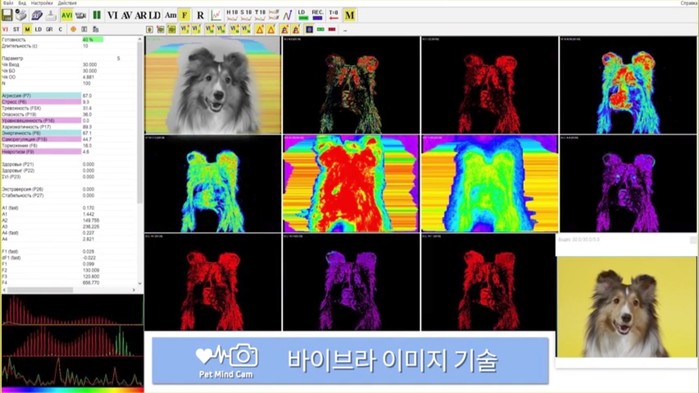Select the large LD mode icon
Image resolution: width=699 pixels, height=393 pixels.
click(154, 15)
